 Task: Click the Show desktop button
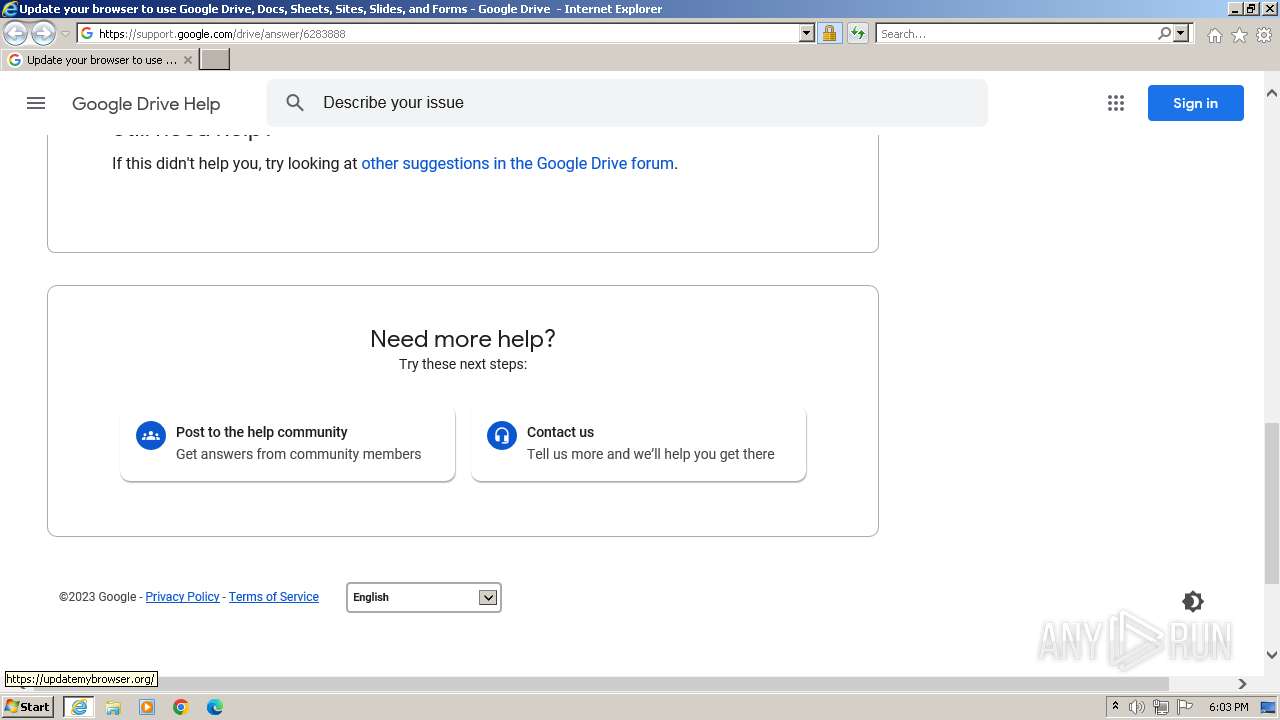coord(1269,707)
